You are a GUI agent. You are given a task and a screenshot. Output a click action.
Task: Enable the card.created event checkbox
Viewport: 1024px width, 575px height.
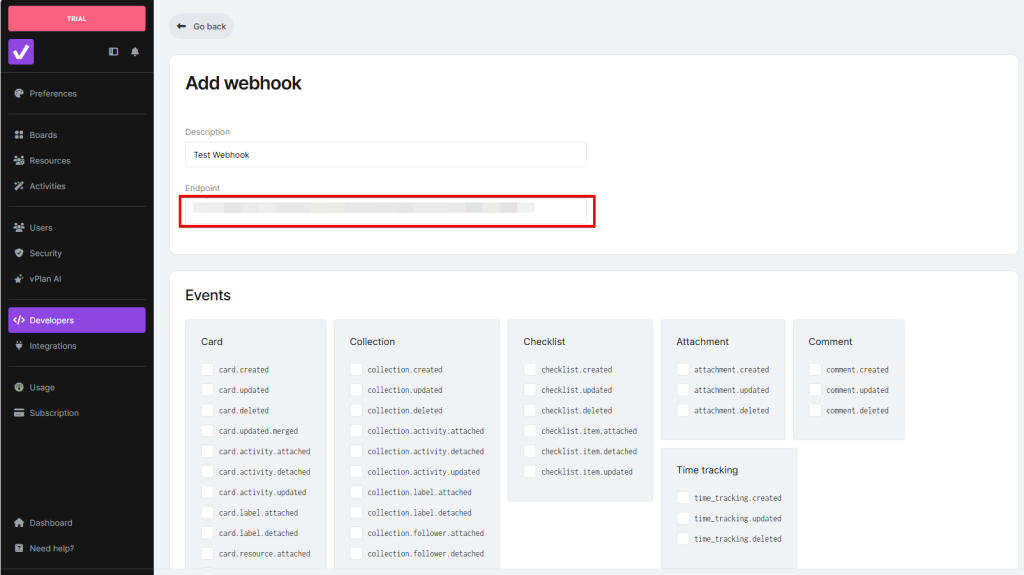pos(208,370)
